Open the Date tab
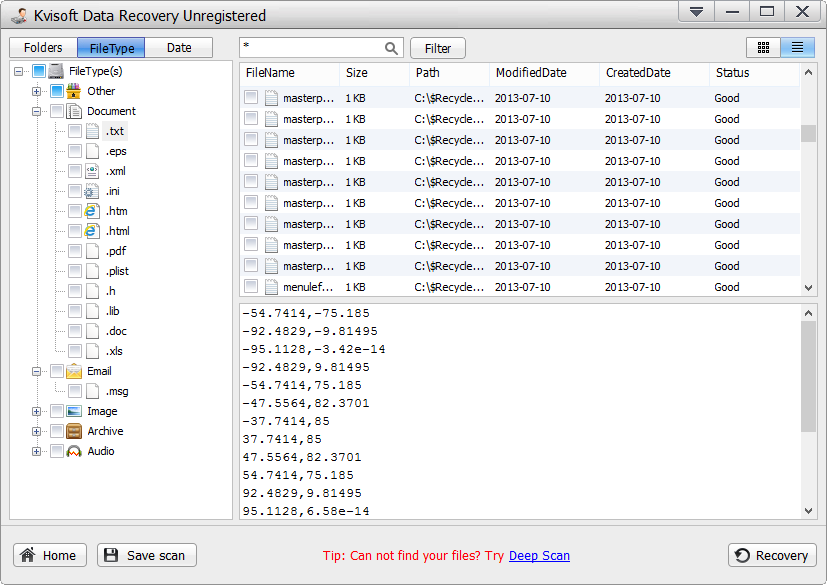 [x=179, y=47]
